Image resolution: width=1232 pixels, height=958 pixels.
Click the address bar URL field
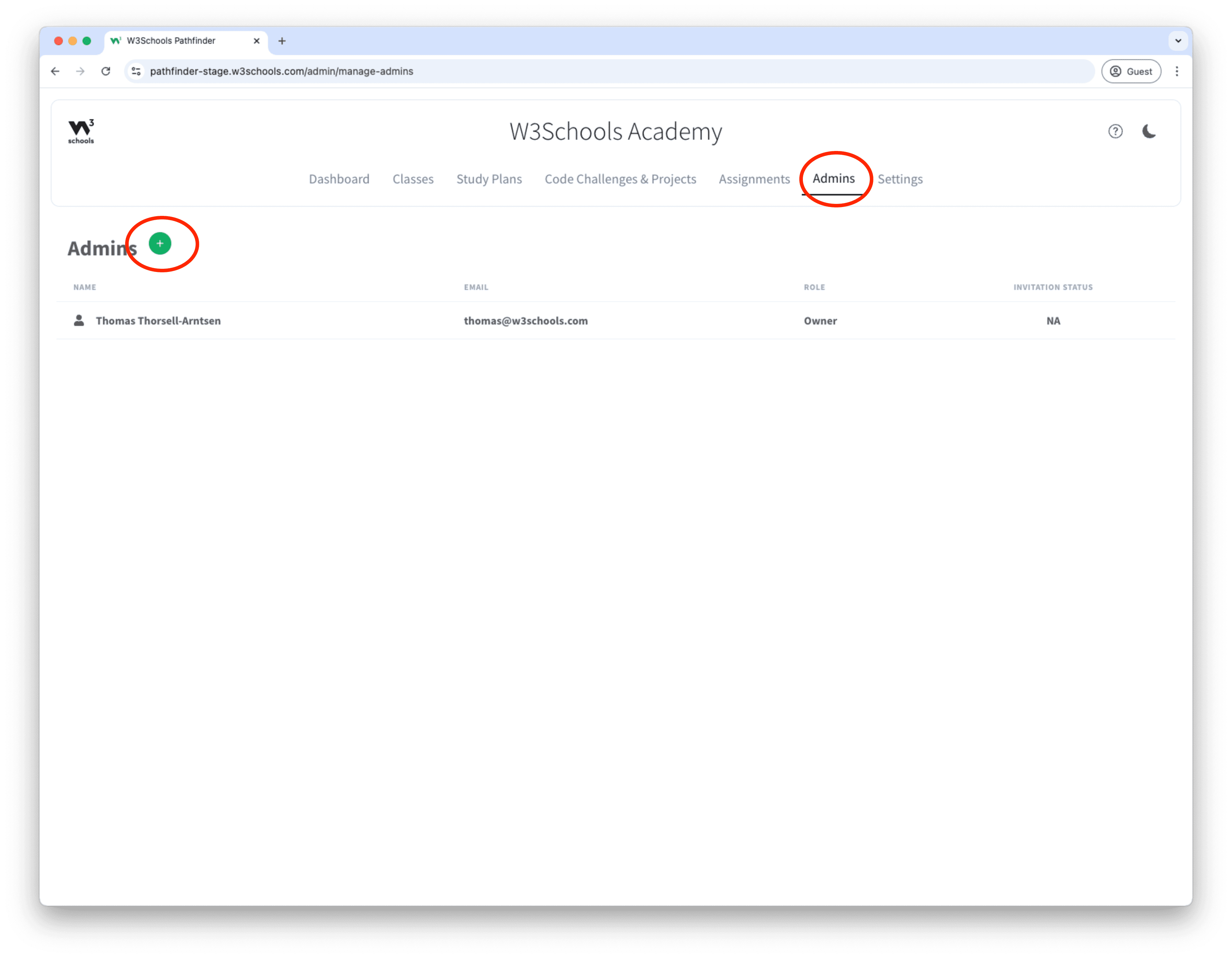[x=564, y=72]
